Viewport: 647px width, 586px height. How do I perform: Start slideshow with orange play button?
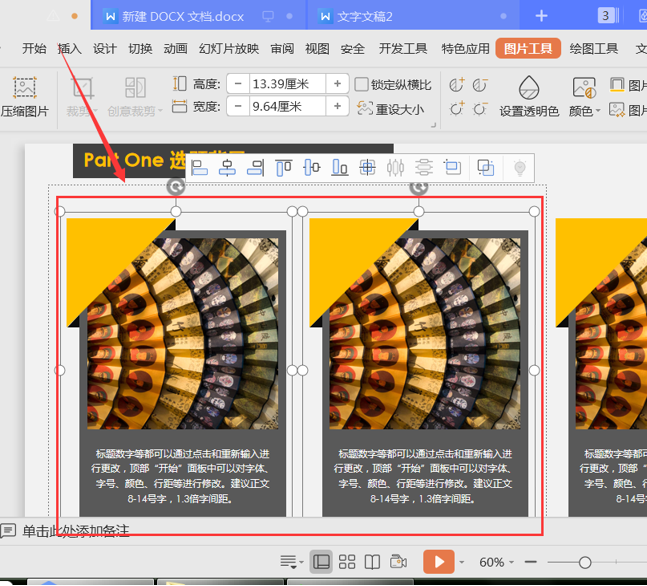(438, 562)
